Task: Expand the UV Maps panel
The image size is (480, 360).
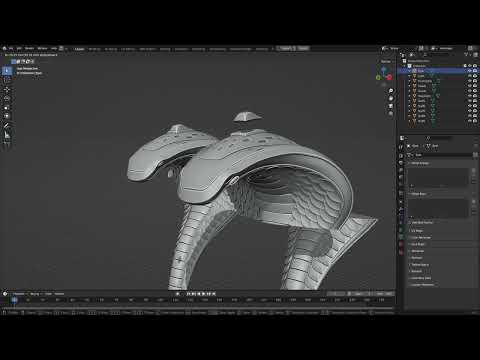Action: click(x=417, y=230)
